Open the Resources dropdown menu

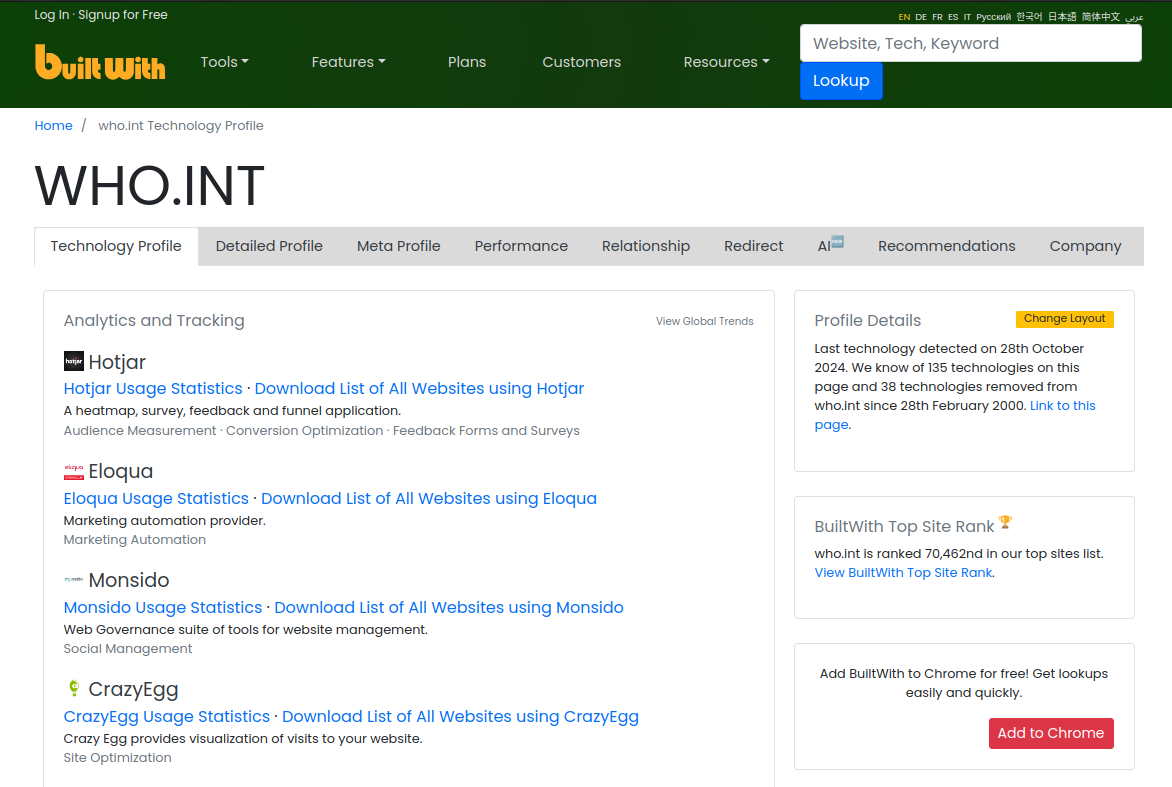726,62
